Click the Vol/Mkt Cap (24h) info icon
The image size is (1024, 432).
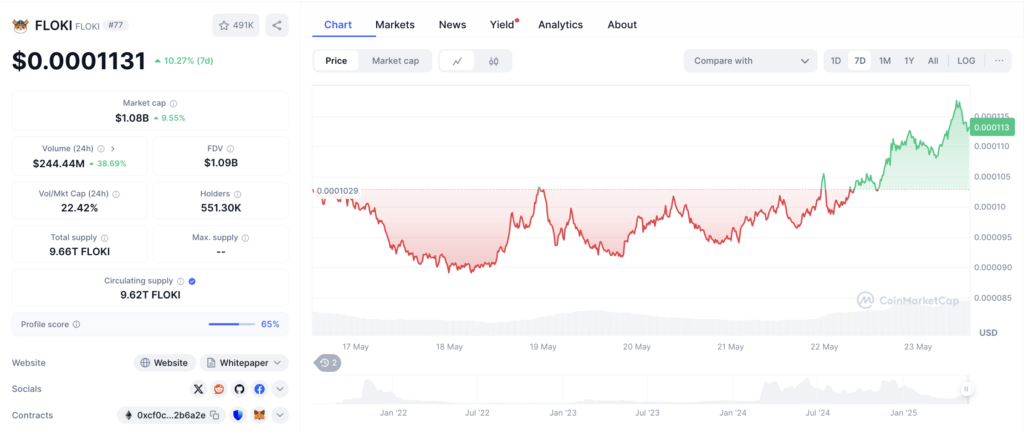coord(116,194)
